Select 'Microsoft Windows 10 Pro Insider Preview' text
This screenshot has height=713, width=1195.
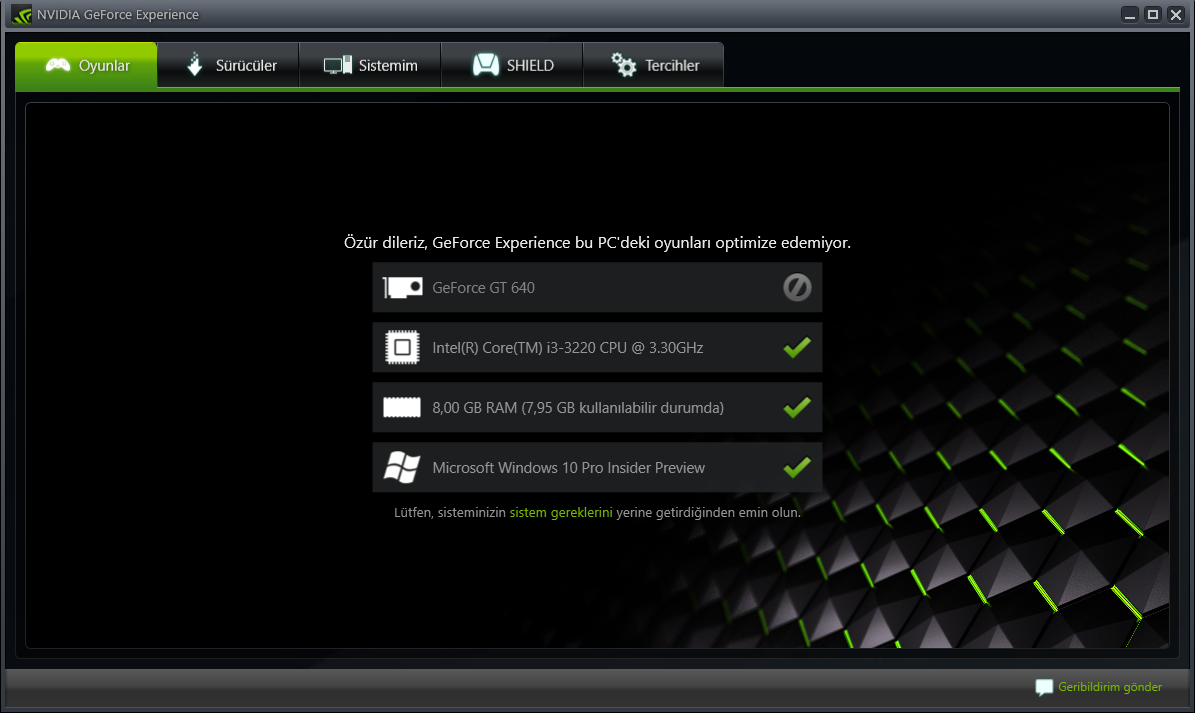click(569, 468)
